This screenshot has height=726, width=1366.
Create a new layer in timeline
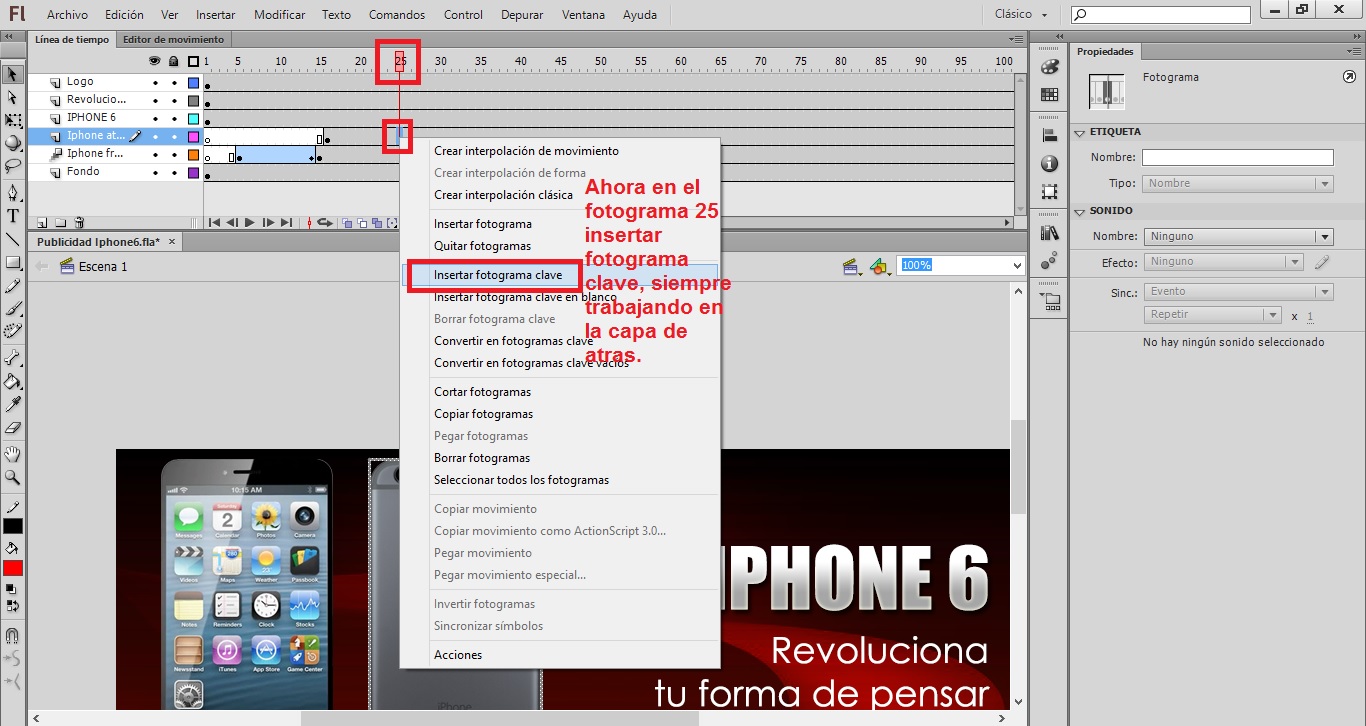coord(42,223)
